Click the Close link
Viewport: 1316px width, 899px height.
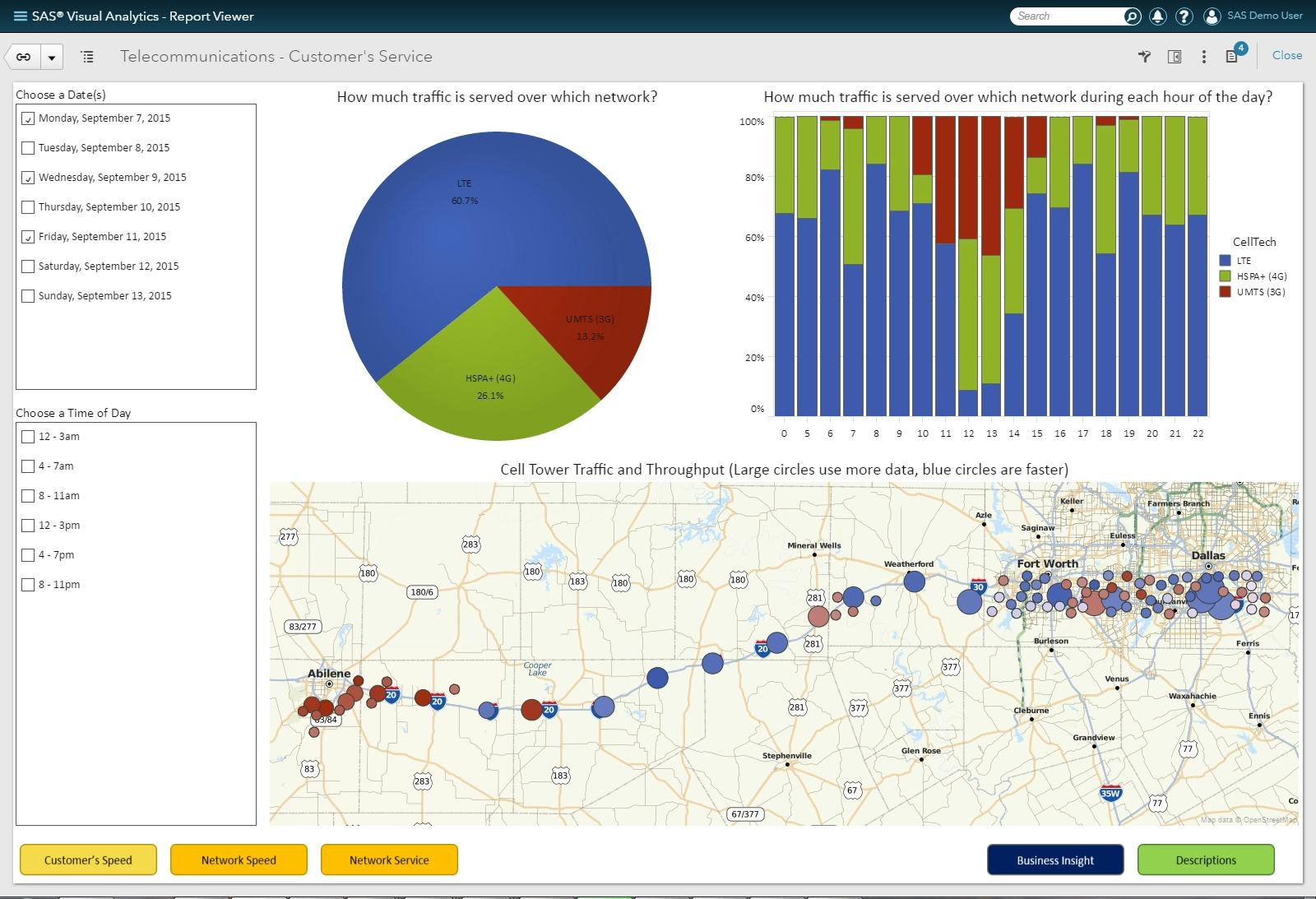pos(1286,55)
